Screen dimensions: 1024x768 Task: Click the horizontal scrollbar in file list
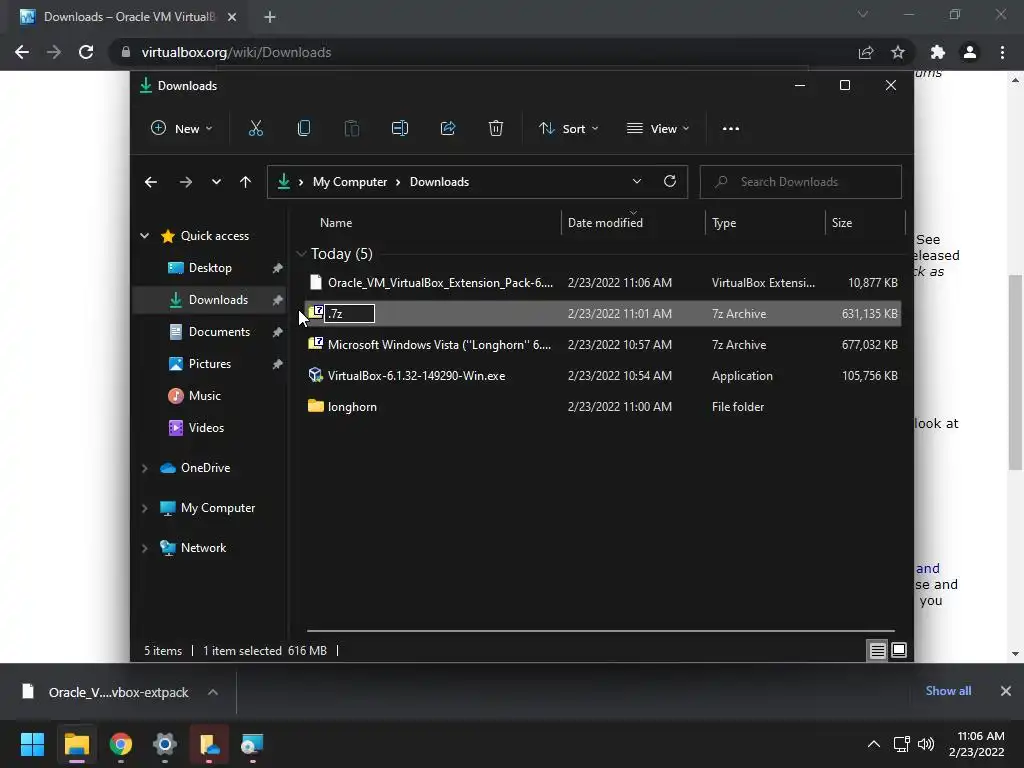pyautogui.click(x=601, y=631)
